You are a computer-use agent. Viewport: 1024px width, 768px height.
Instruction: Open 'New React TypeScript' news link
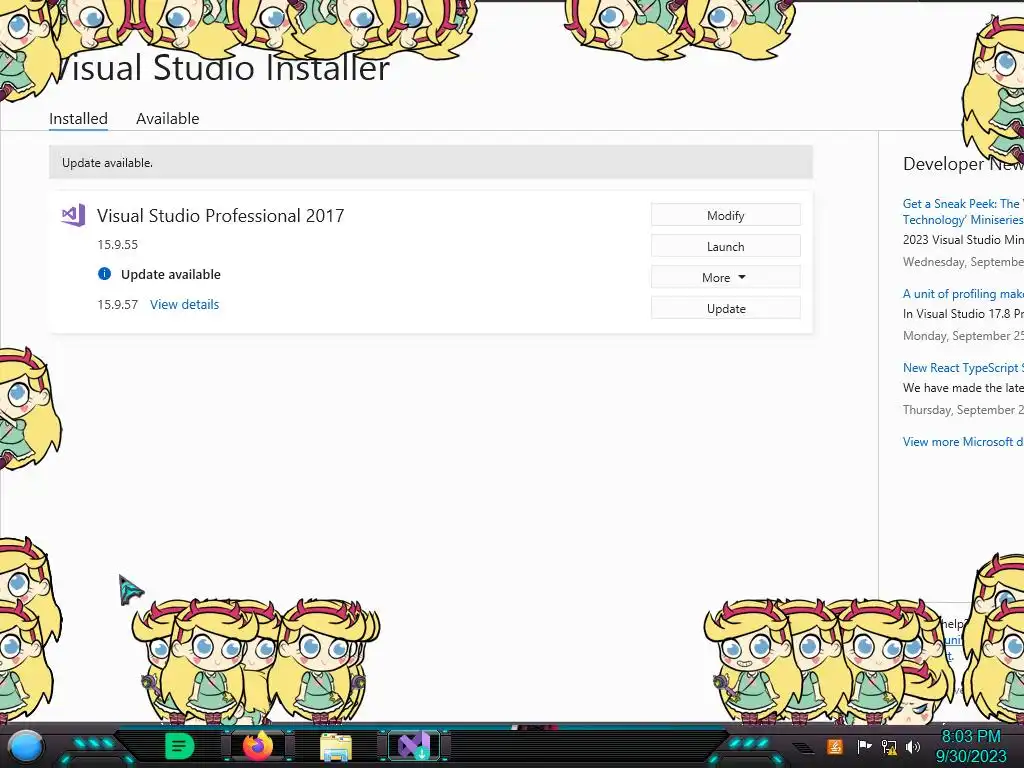pos(963,368)
